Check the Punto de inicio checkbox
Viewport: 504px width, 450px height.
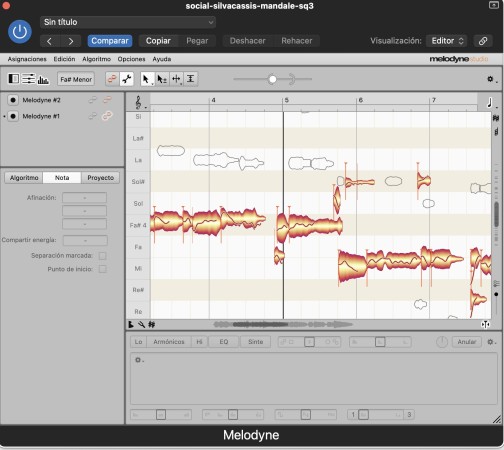103,269
